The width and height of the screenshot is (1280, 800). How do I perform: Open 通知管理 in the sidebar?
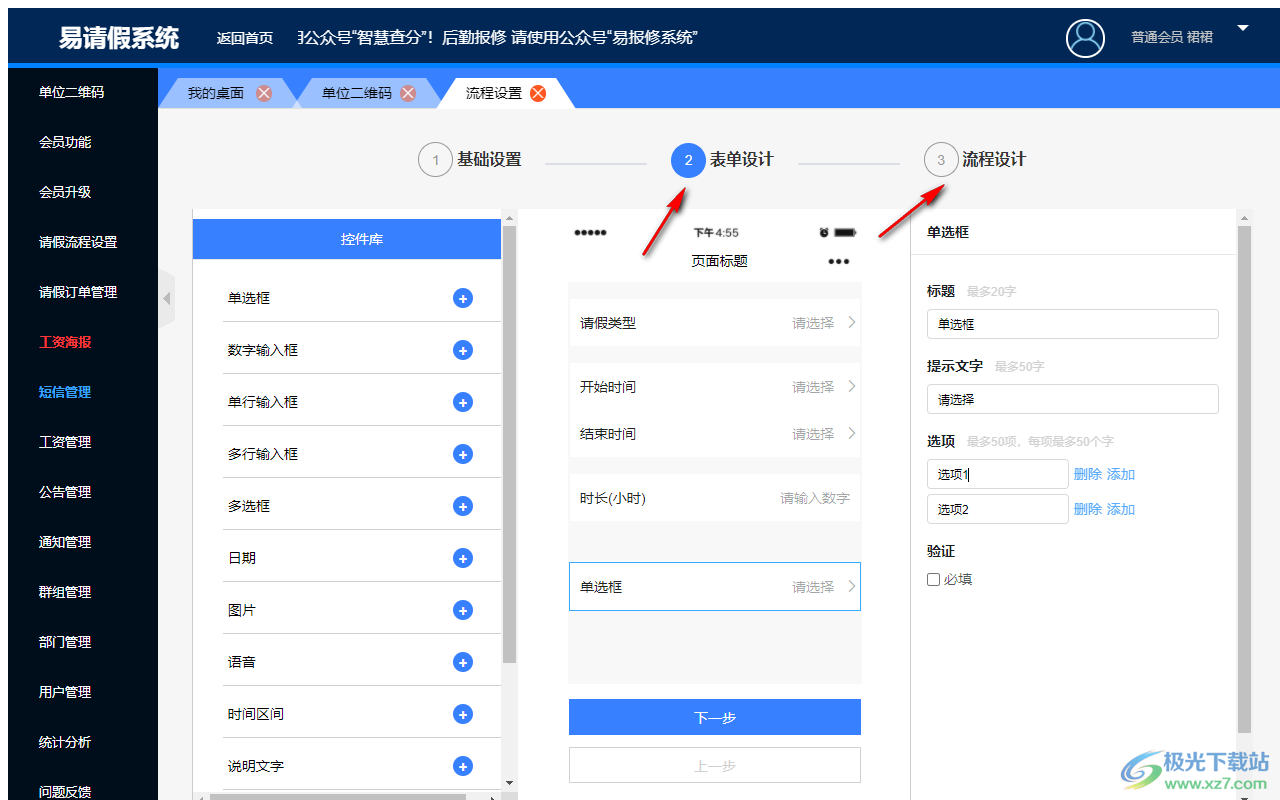[65, 542]
